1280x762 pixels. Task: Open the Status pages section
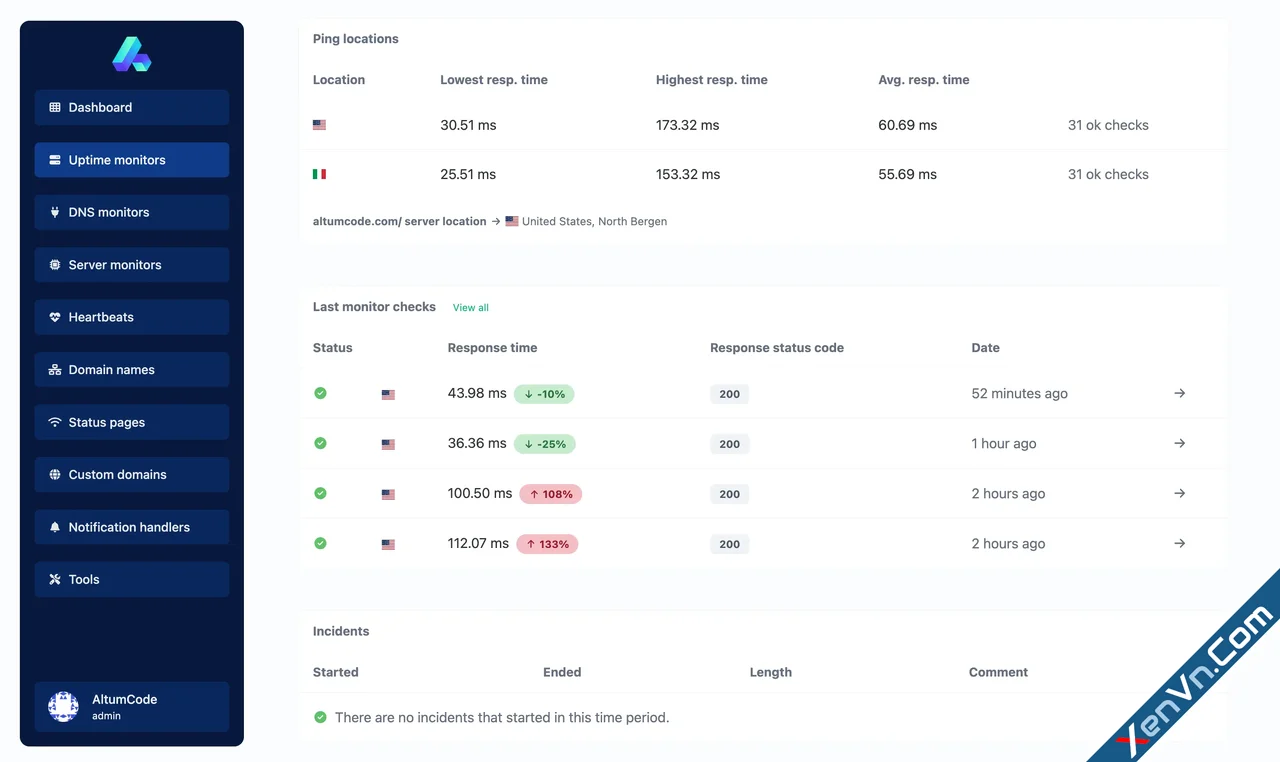click(131, 422)
